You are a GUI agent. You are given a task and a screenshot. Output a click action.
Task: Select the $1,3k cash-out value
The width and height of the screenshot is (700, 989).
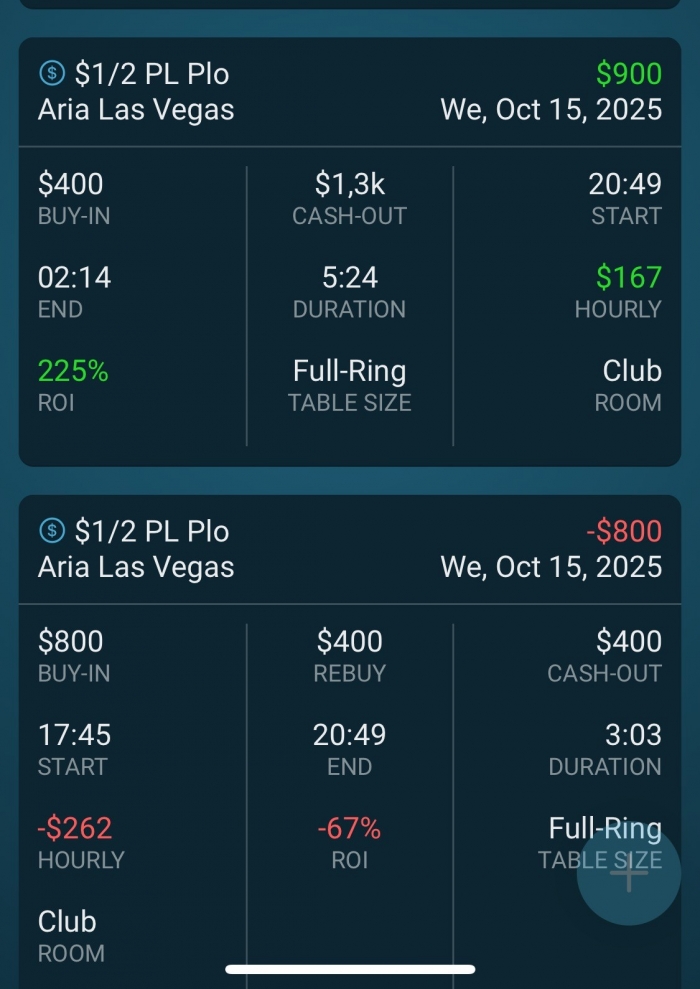(x=349, y=184)
